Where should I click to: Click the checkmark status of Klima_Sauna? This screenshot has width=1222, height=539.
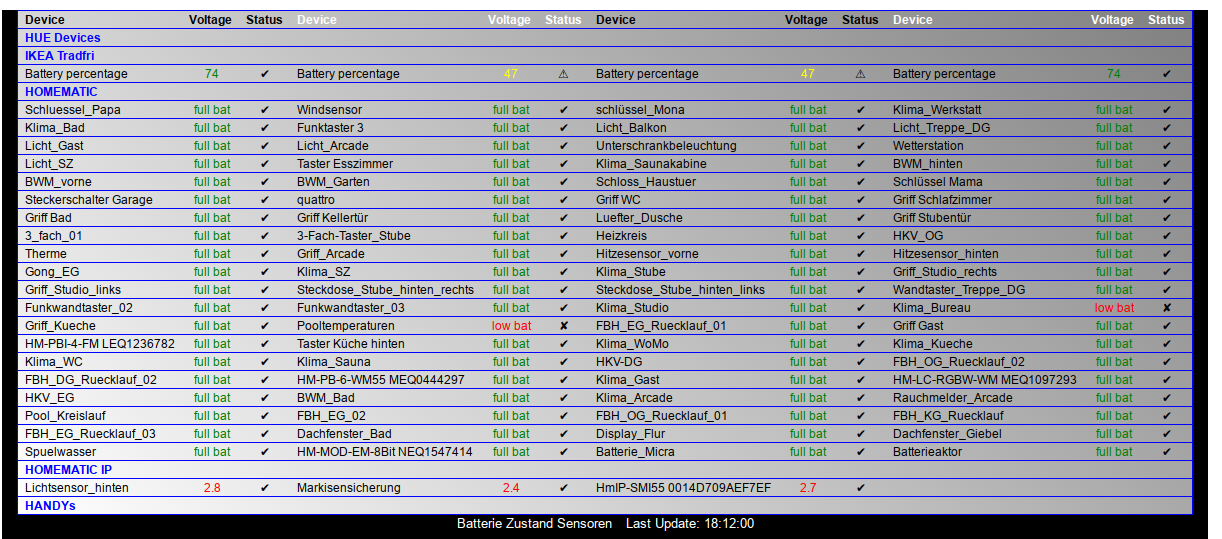pyautogui.click(x=564, y=362)
